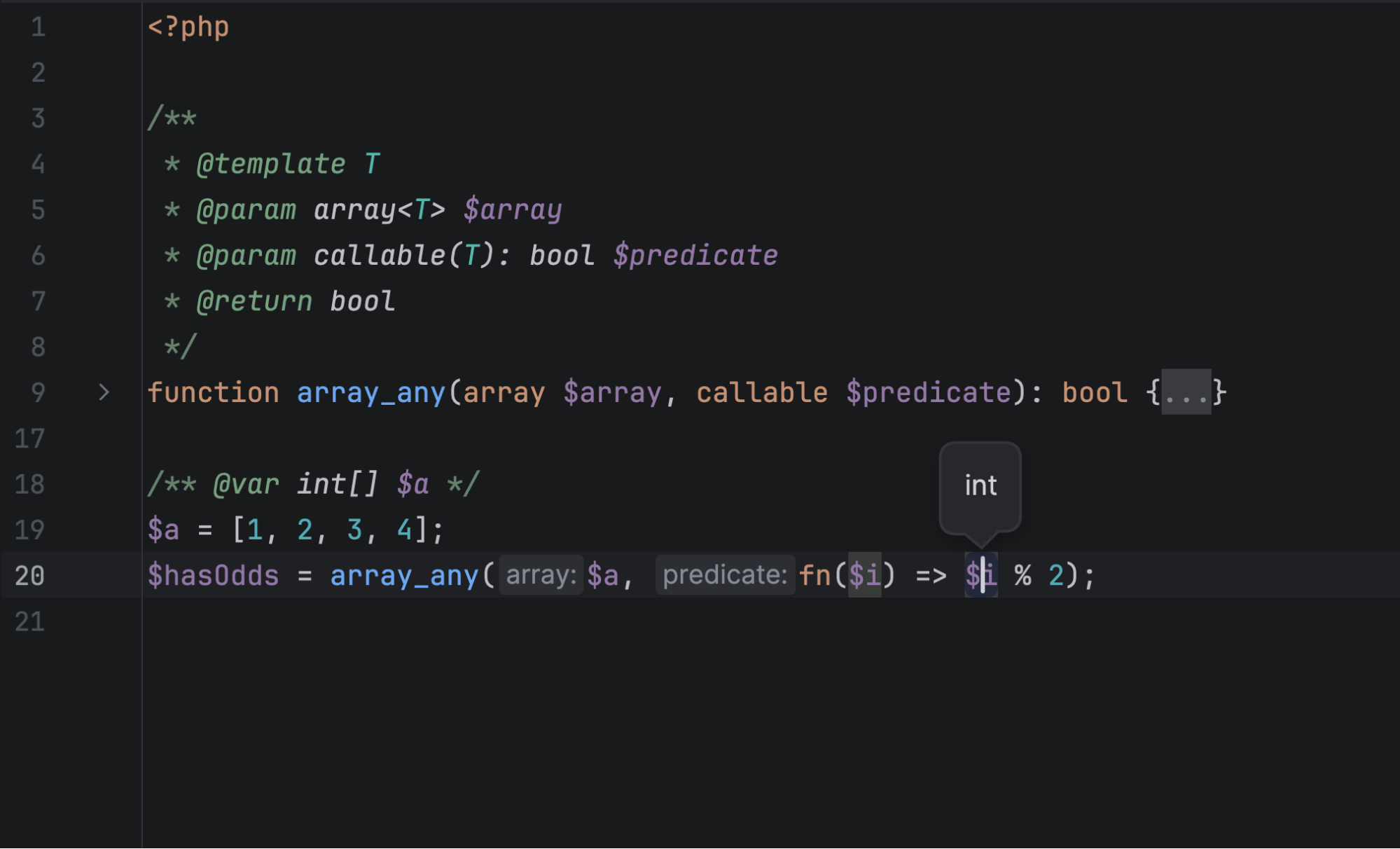Viewport: 1400px width, 849px height.
Task: Click the array_any call on line 20
Action: pos(404,576)
